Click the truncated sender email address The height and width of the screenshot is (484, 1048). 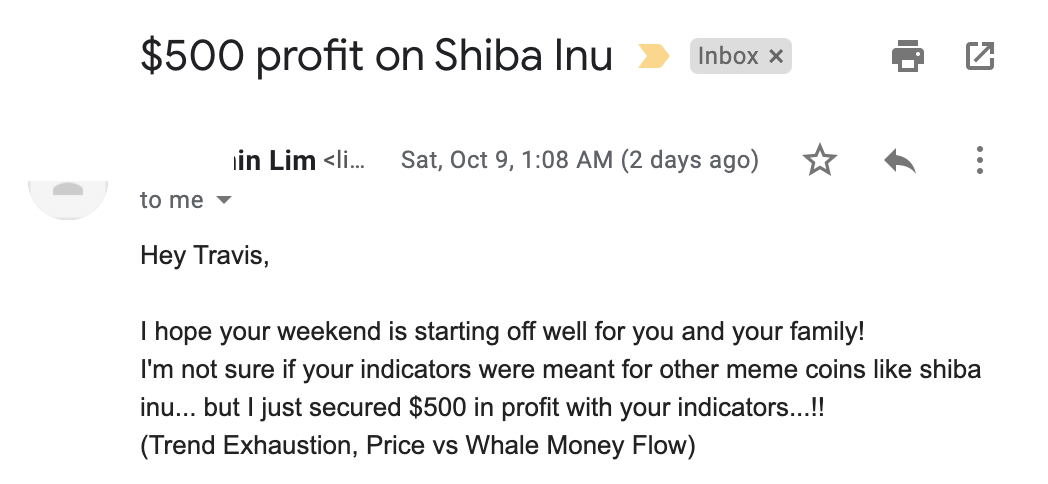tap(344, 160)
